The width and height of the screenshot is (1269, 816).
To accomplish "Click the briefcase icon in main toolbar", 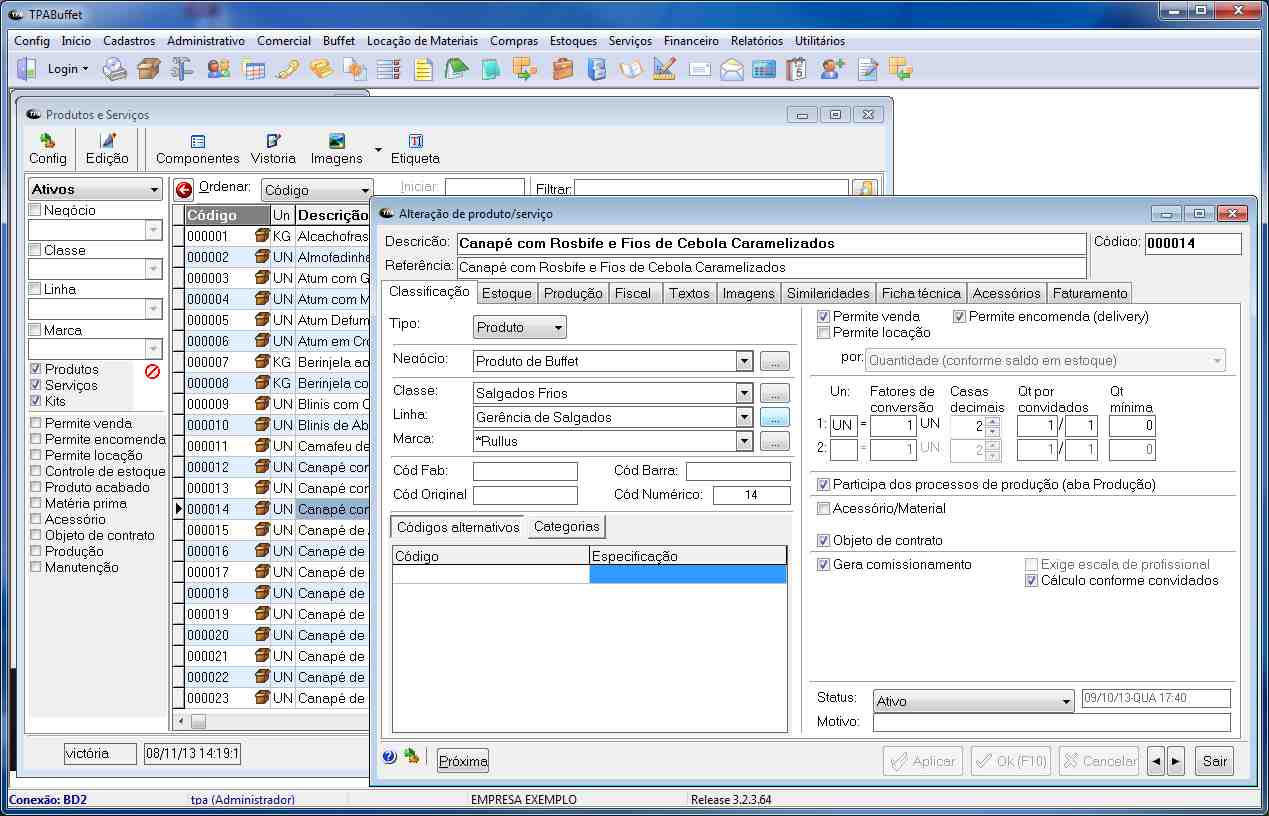I will (x=563, y=69).
